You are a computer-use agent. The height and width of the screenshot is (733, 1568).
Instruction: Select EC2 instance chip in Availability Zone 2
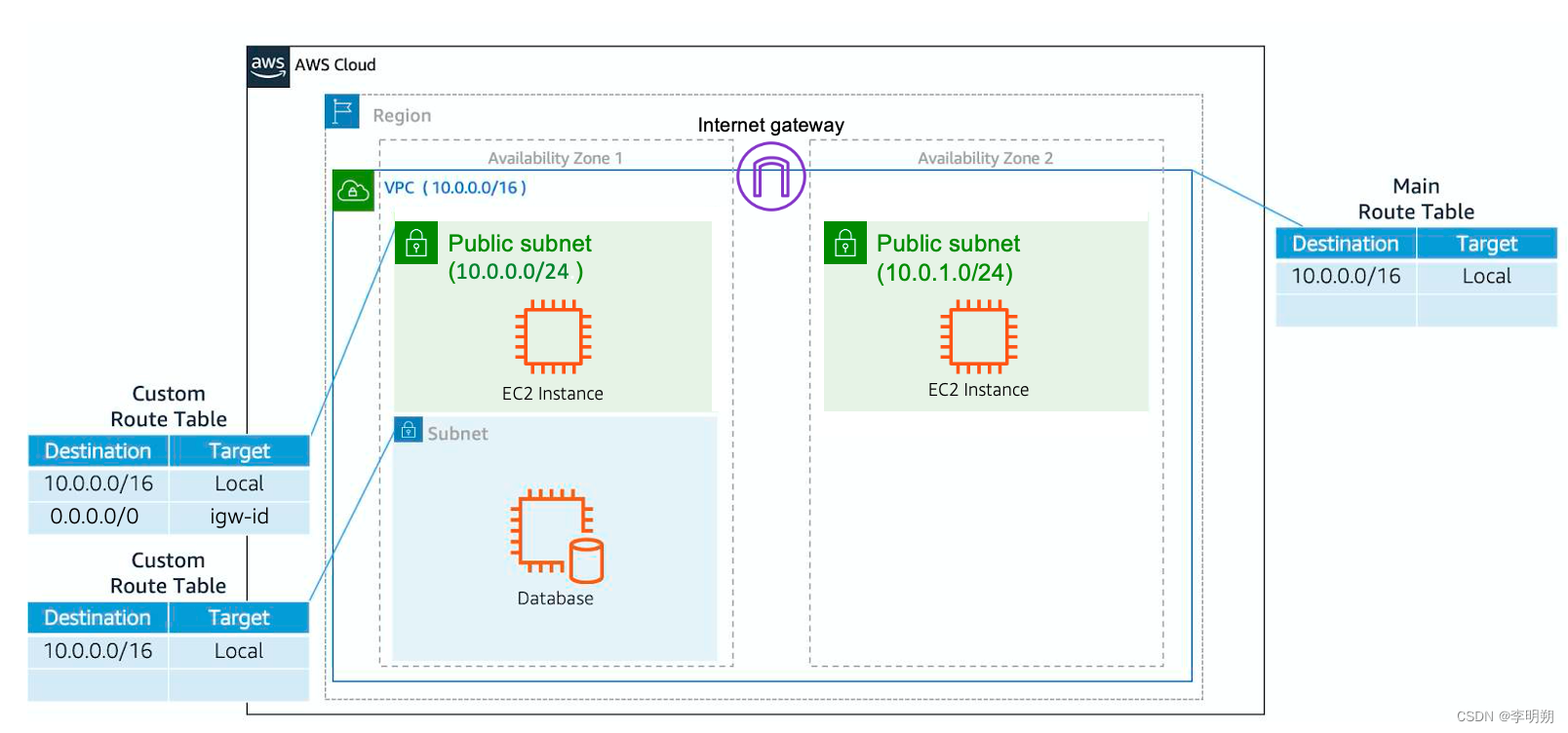pos(978,336)
